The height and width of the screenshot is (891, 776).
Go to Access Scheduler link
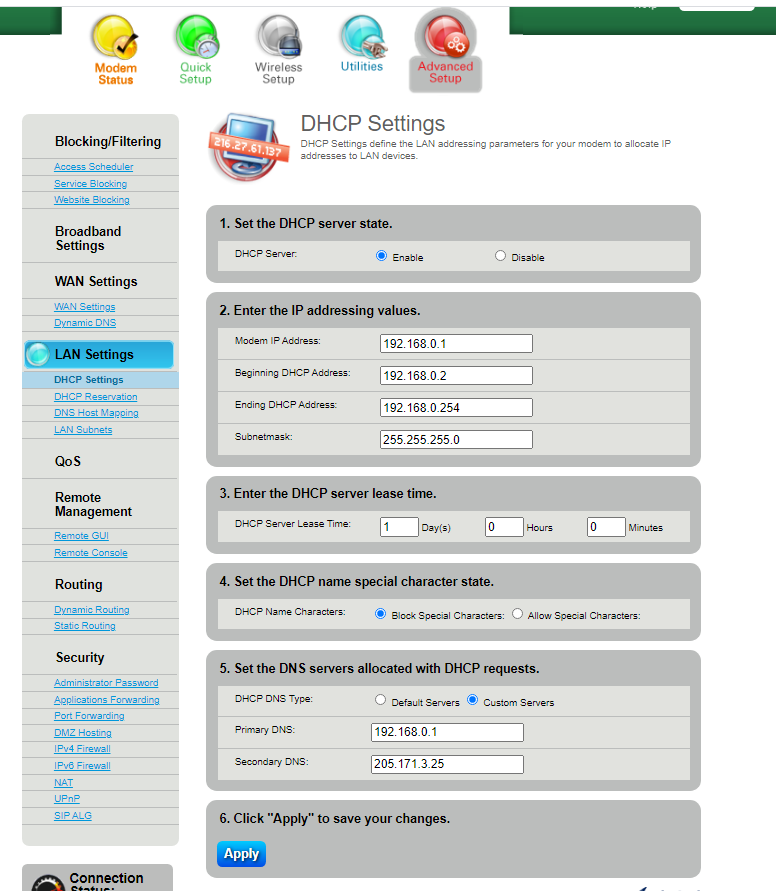coord(94,166)
